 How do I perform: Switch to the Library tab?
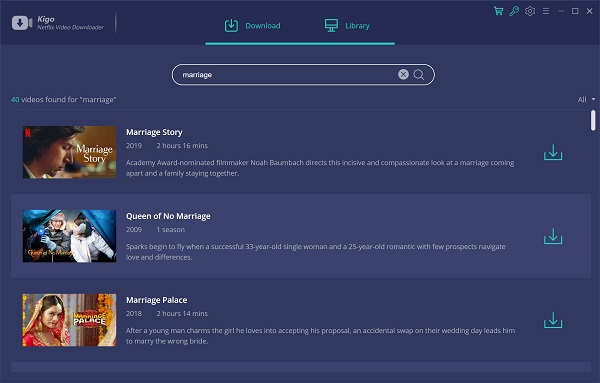coord(347,26)
